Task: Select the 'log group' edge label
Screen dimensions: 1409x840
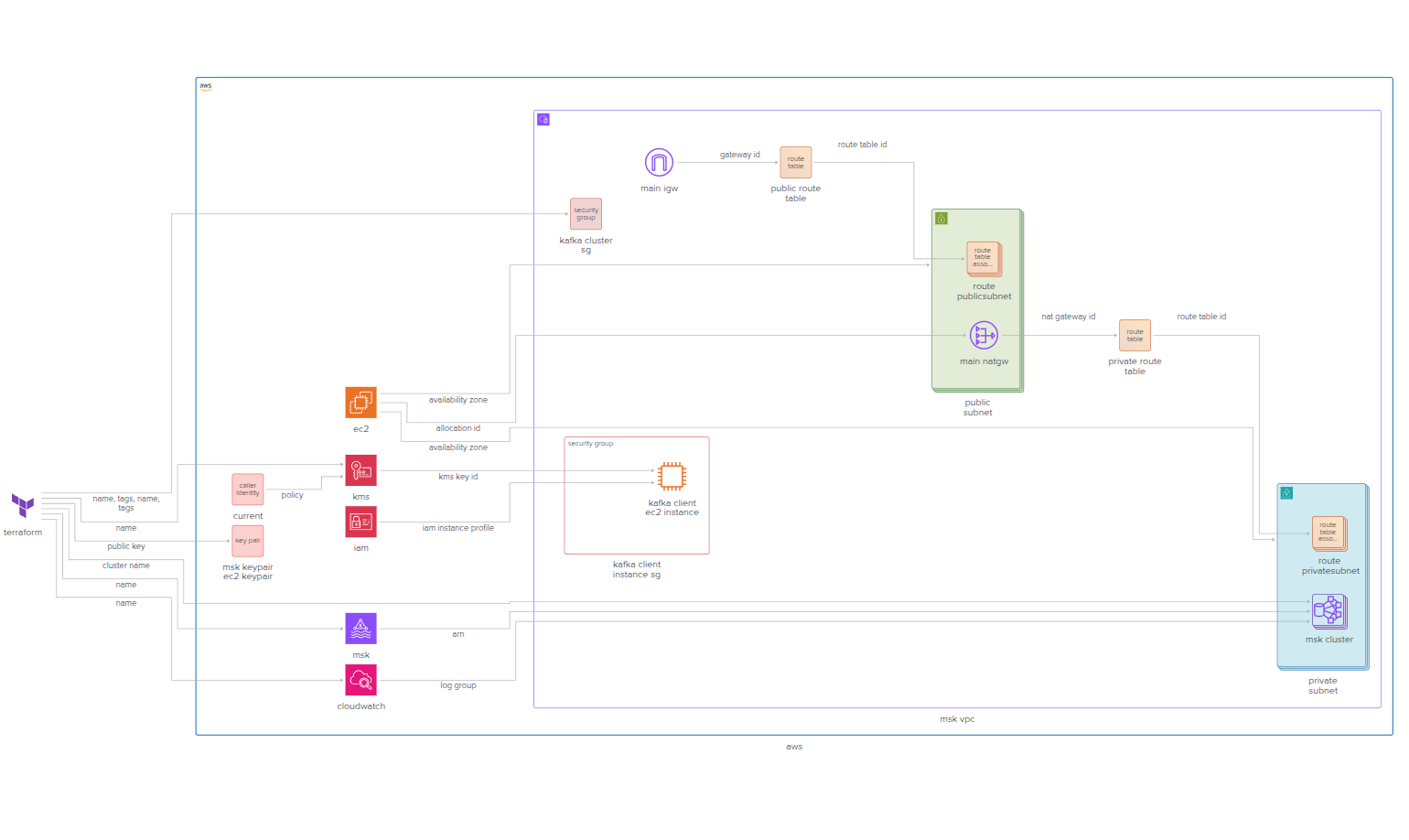Action: point(457,685)
